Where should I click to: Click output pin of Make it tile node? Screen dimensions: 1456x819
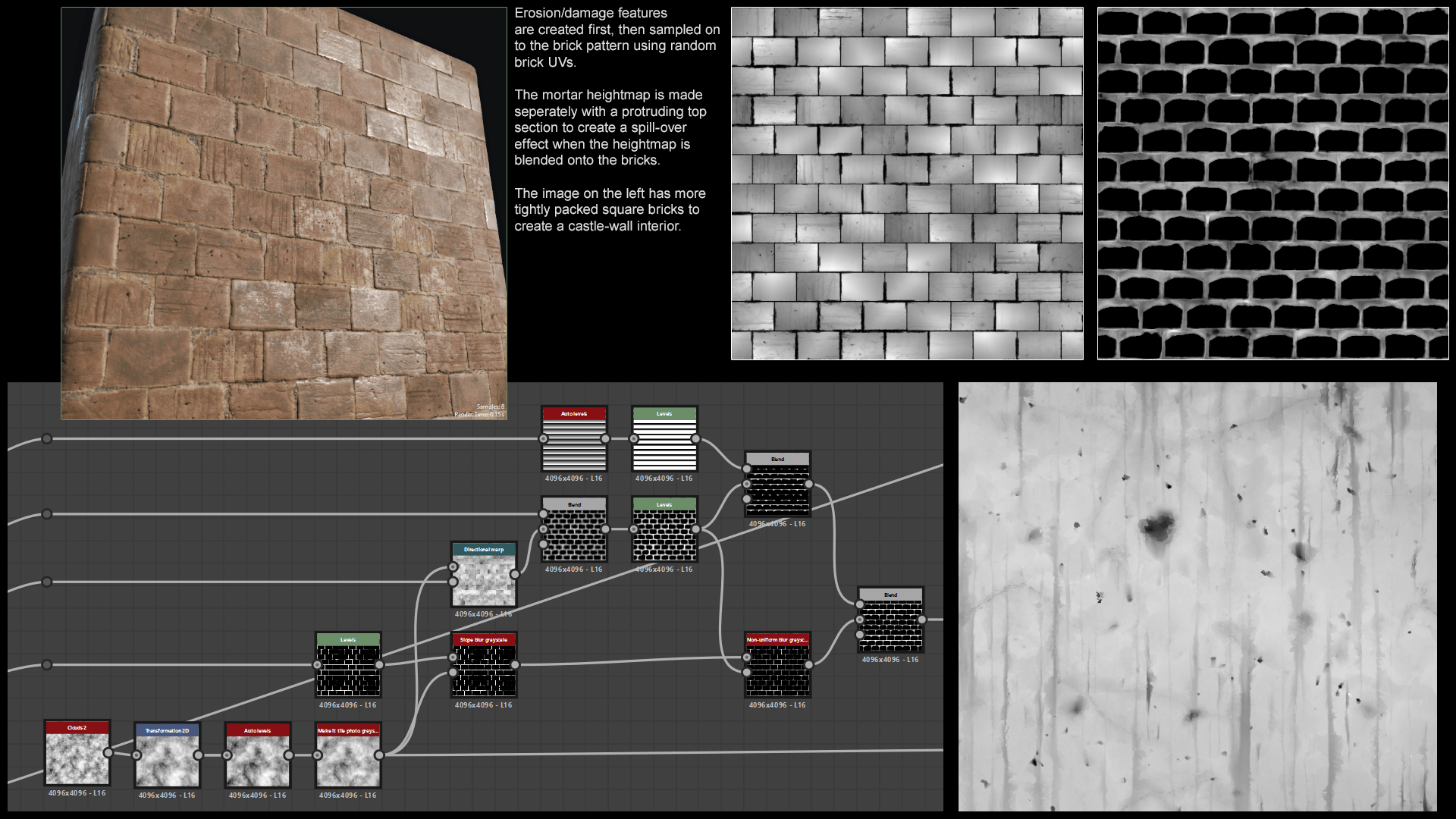379,755
